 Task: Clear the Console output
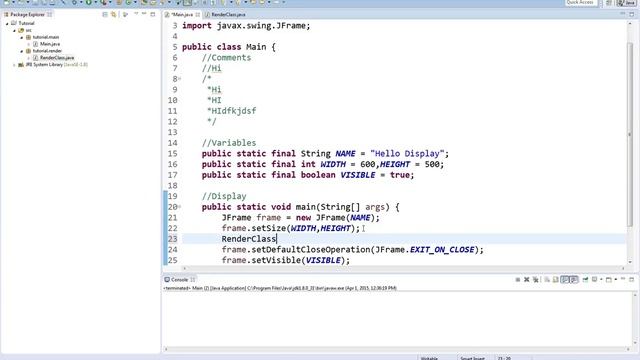coord(547,280)
